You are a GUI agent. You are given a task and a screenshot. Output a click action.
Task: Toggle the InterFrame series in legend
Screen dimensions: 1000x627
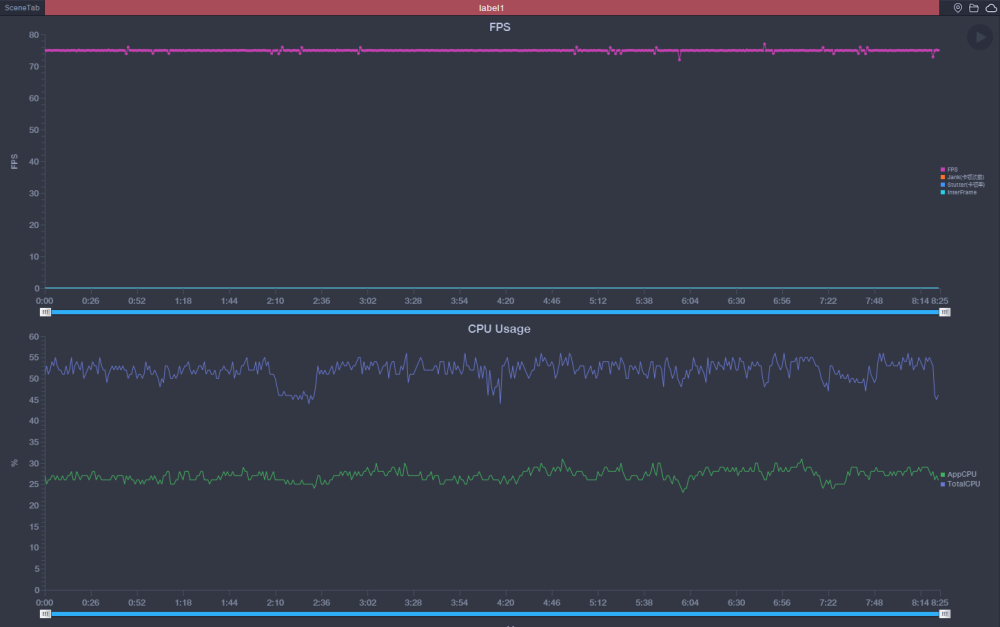(959, 192)
